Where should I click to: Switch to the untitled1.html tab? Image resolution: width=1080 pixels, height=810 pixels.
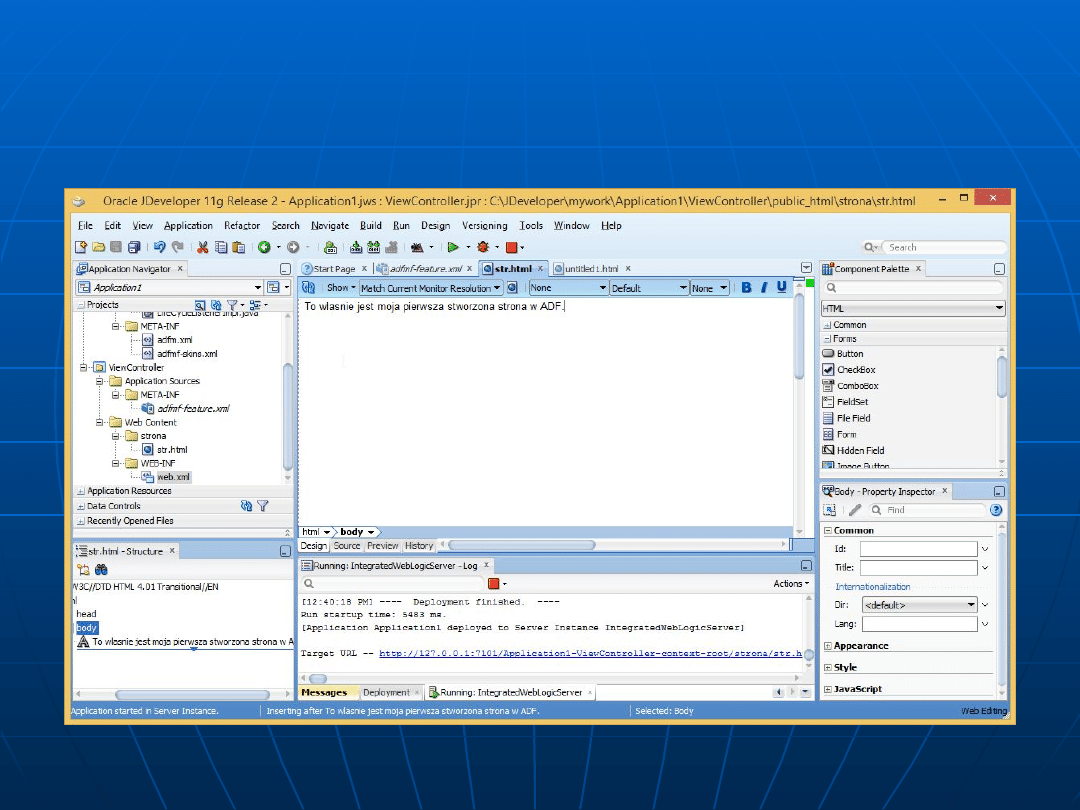592,269
